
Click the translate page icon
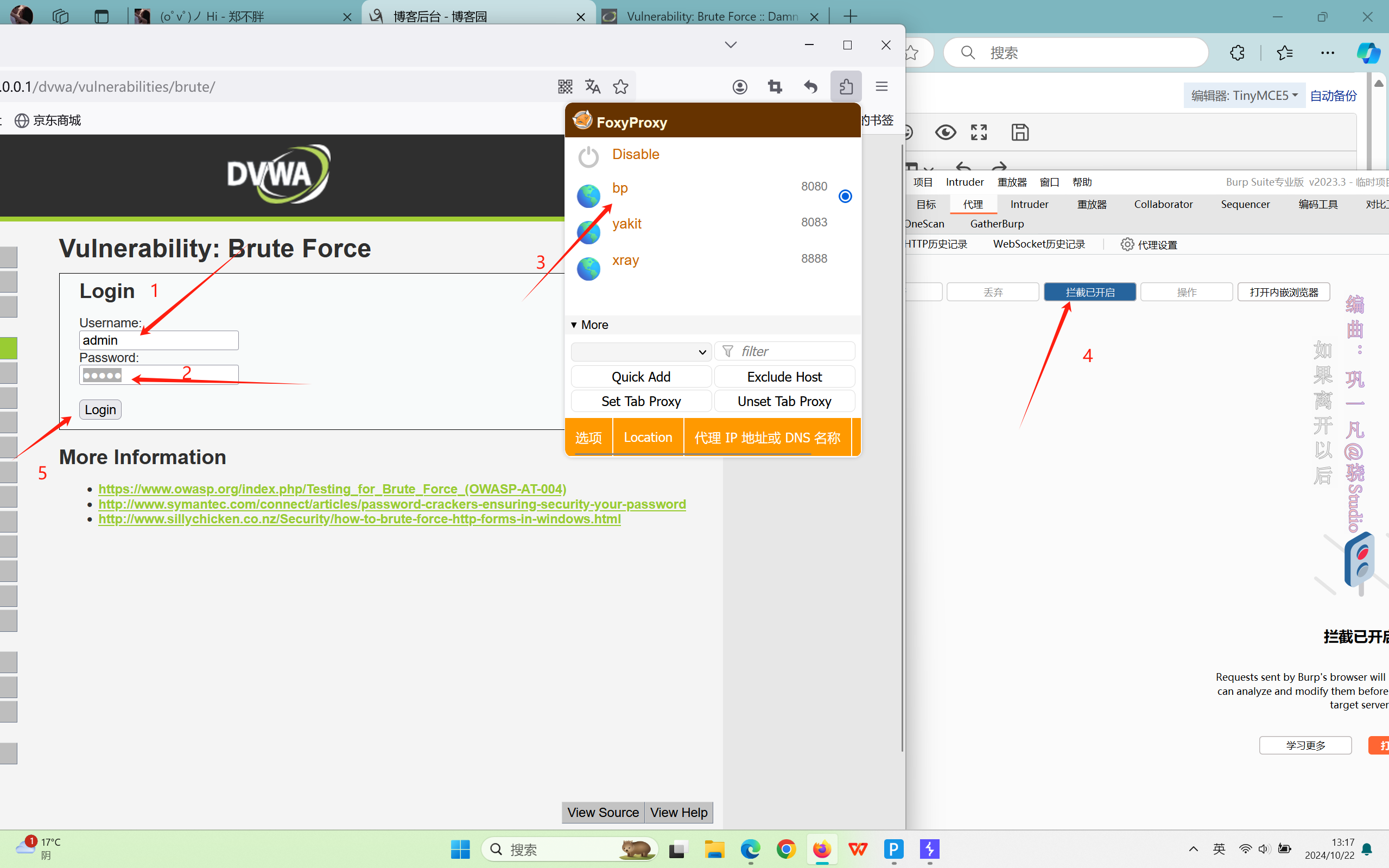point(592,87)
